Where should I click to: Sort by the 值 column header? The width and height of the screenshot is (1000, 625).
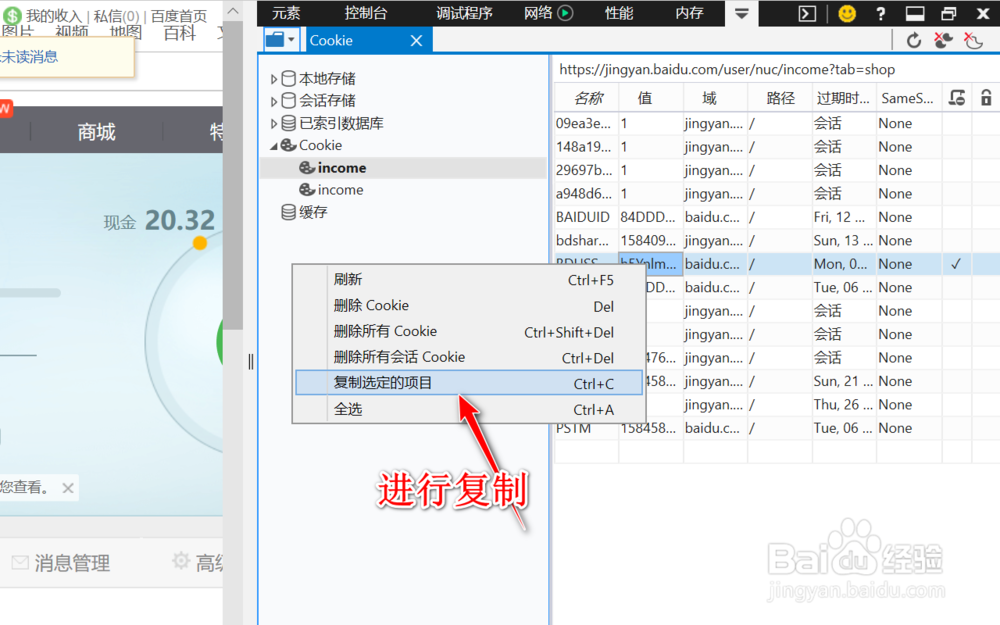click(651, 98)
